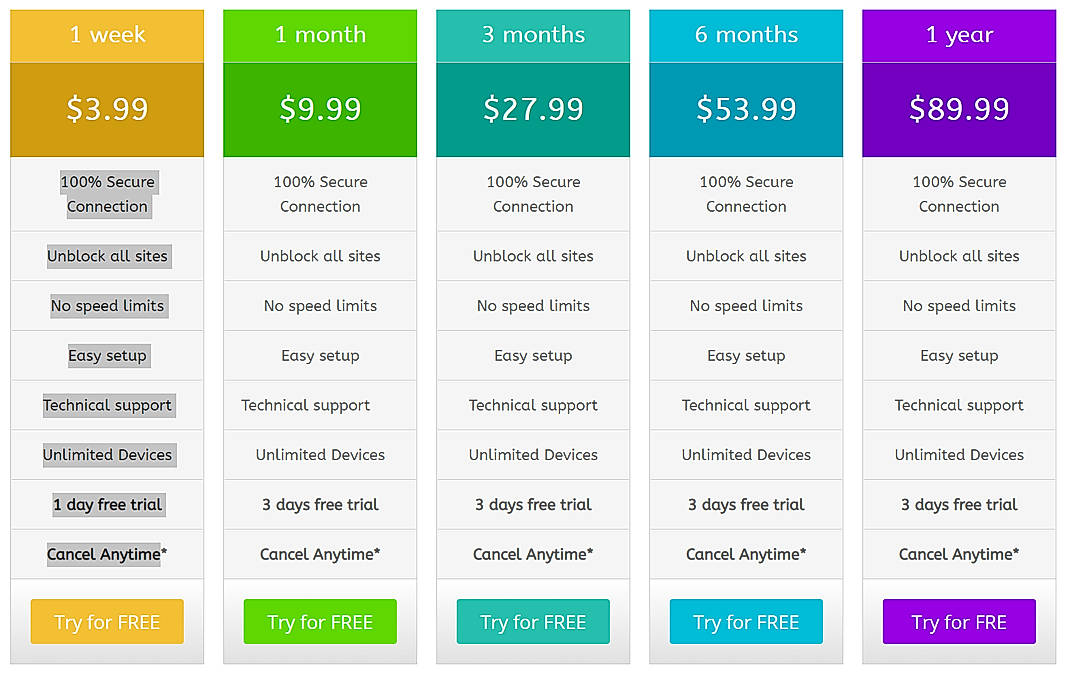Screen dimensions: 1070x676
Task: Click the $3.99 price cell
Action: point(106,109)
